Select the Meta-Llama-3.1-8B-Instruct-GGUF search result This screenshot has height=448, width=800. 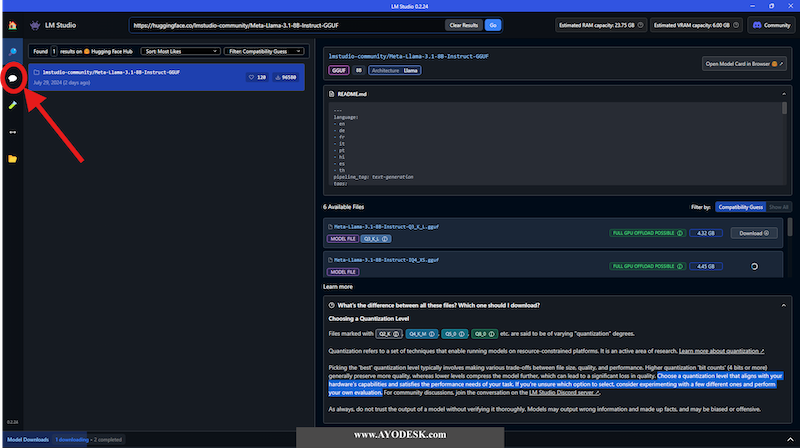(166, 77)
